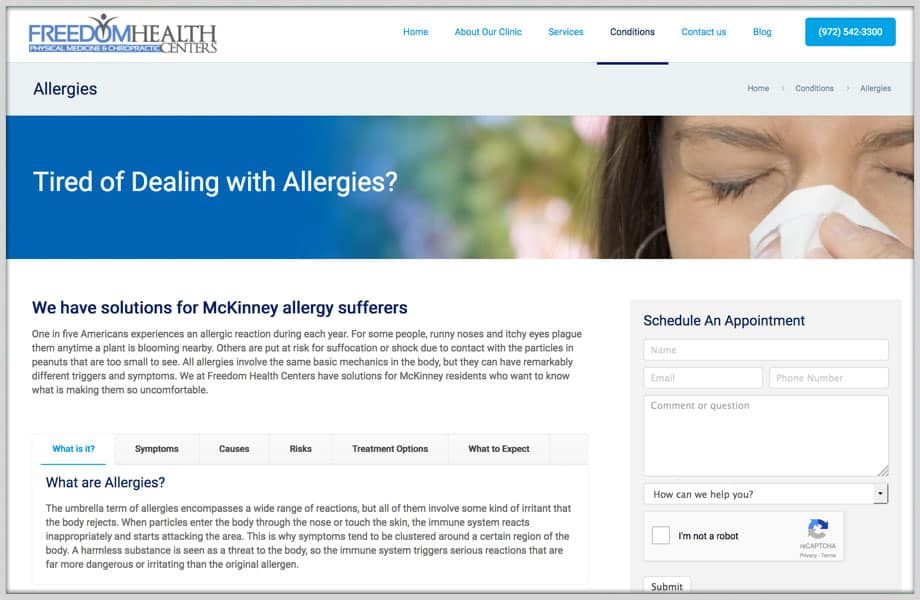Click the Home breadcrumb link

[x=758, y=88]
